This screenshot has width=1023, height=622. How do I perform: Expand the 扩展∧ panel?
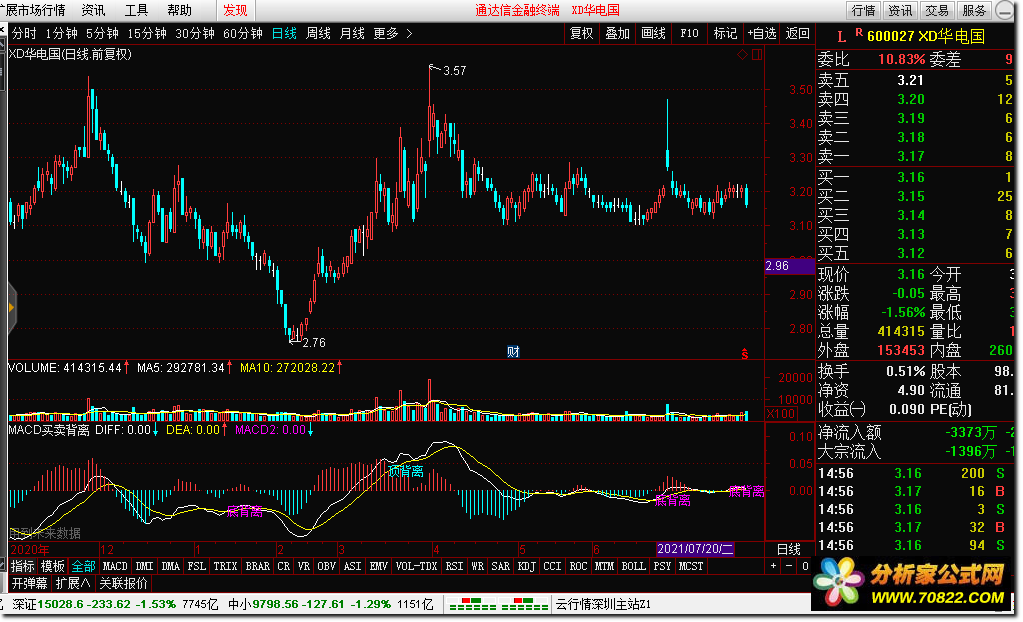(x=72, y=583)
